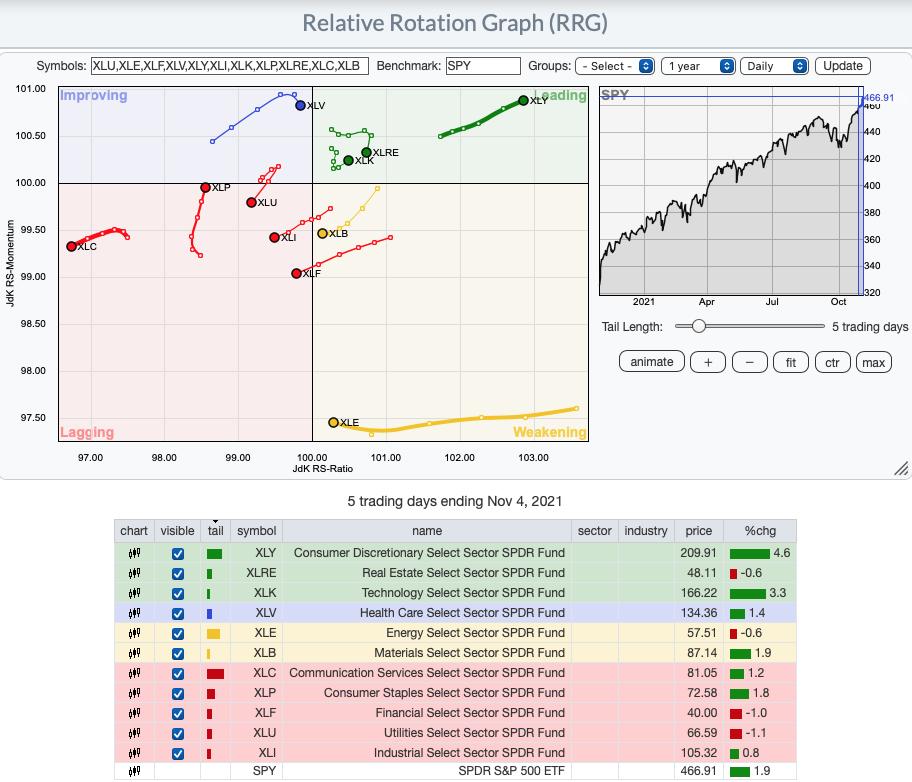Click the Update button
The height and width of the screenshot is (782, 912).
point(843,66)
